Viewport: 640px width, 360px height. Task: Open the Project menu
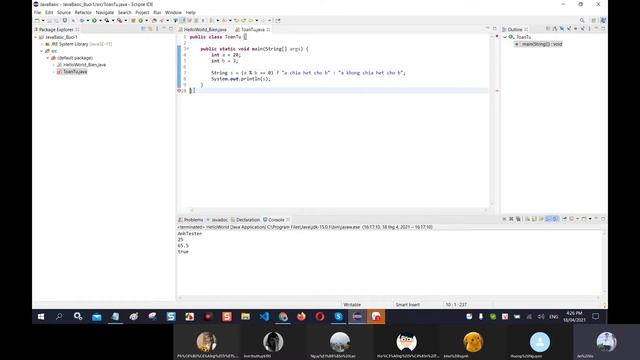142,13
